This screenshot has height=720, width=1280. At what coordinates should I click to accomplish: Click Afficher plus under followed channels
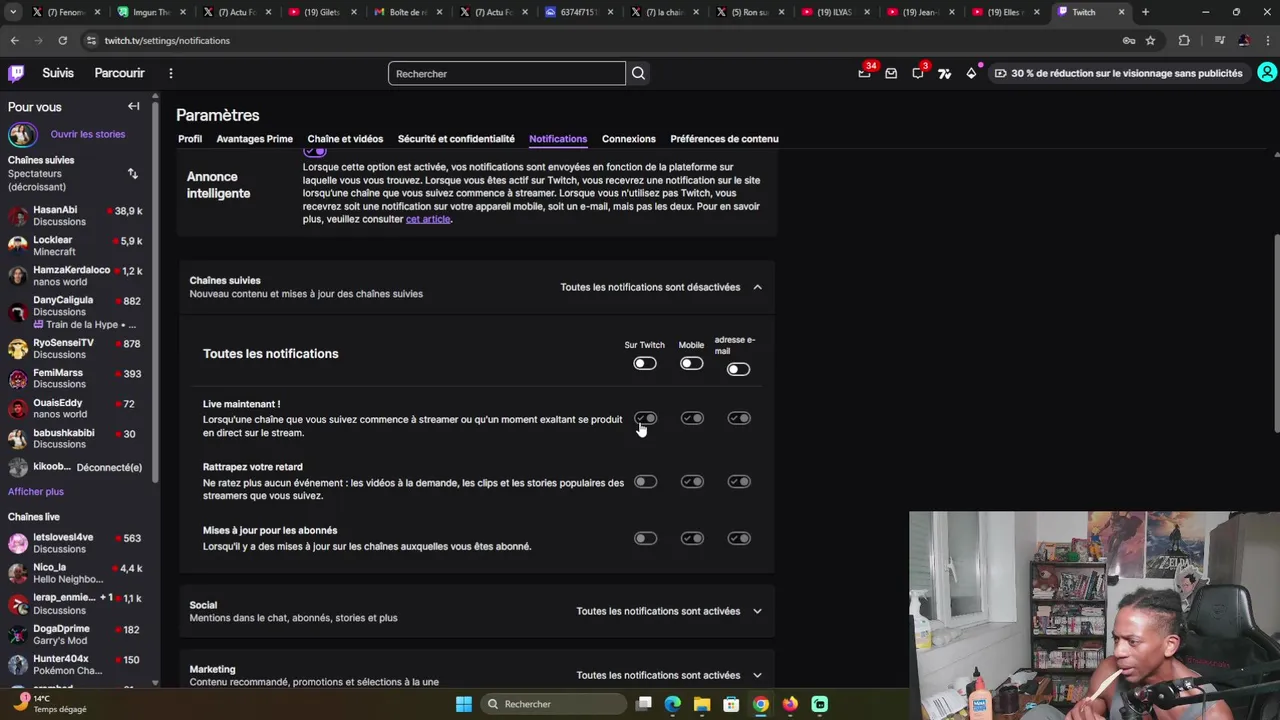tap(36, 491)
